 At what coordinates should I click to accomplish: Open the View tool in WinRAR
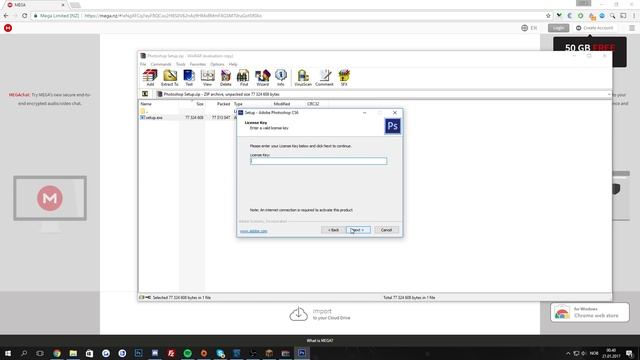click(207, 77)
